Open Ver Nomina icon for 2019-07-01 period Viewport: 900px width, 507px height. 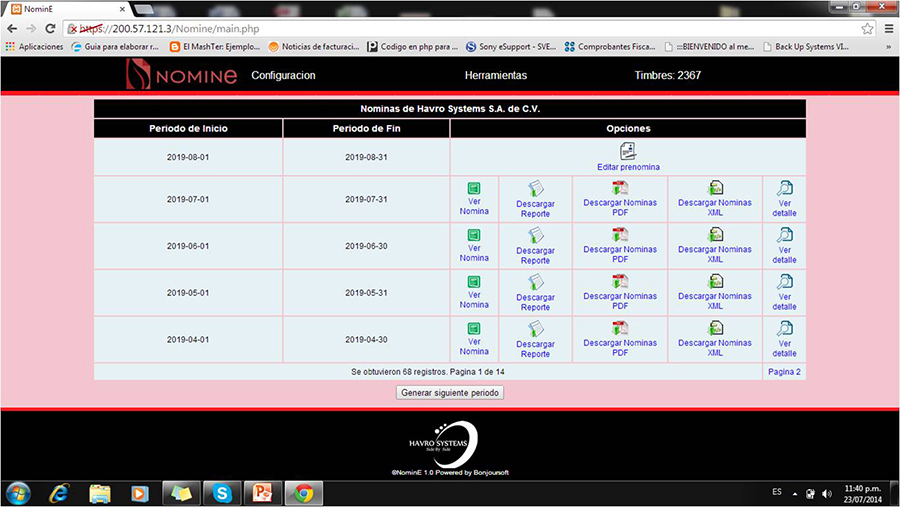click(x=474, y=187)
